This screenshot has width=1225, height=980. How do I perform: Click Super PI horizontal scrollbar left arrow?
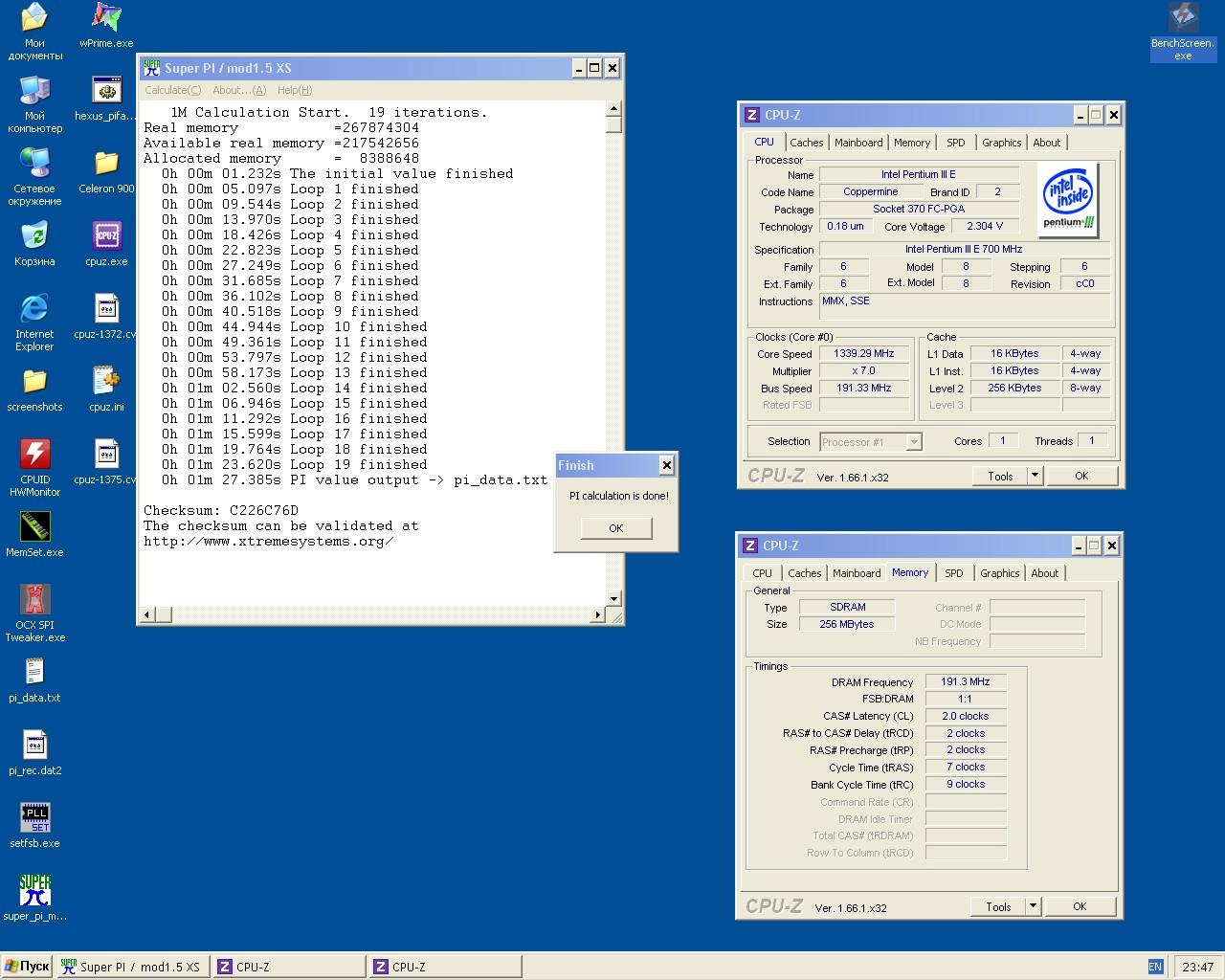click(x=147, y=614)
